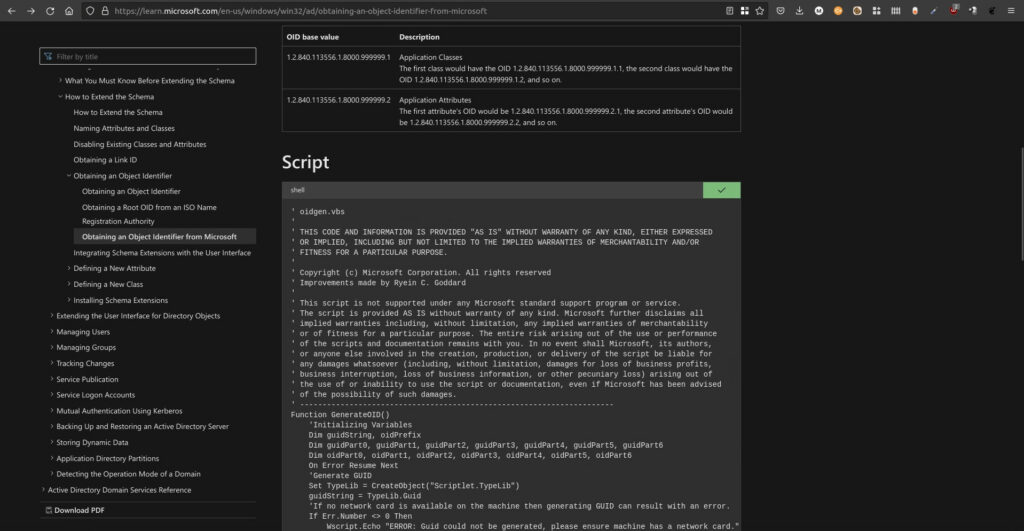This screenshot has width=1024, height=531.
Task: Expand the Defining a New Attribute node
Action: pyautogui.click(x=69, y=268)
